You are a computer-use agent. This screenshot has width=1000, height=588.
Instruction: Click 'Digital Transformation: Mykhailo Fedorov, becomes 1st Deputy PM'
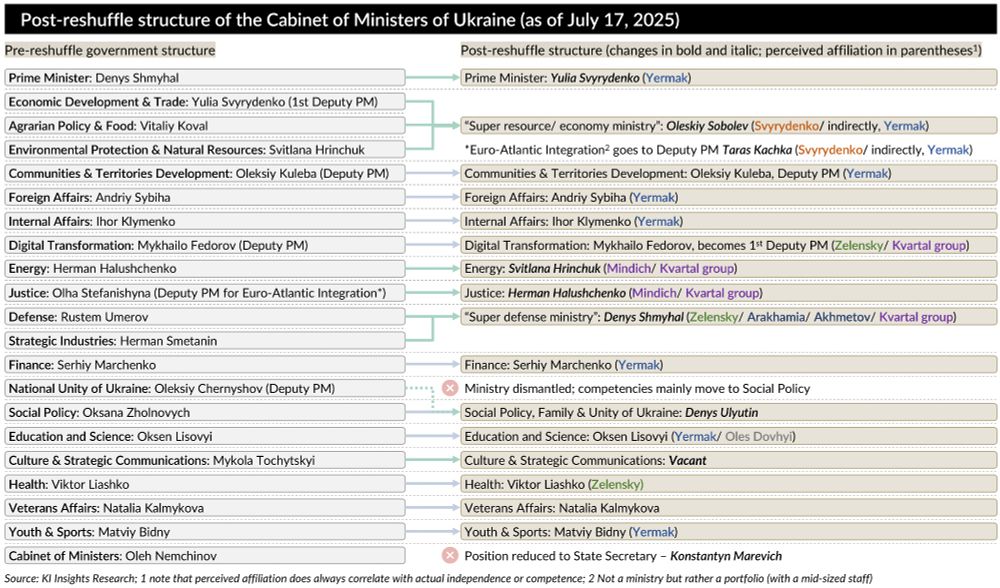click(728, 246)
